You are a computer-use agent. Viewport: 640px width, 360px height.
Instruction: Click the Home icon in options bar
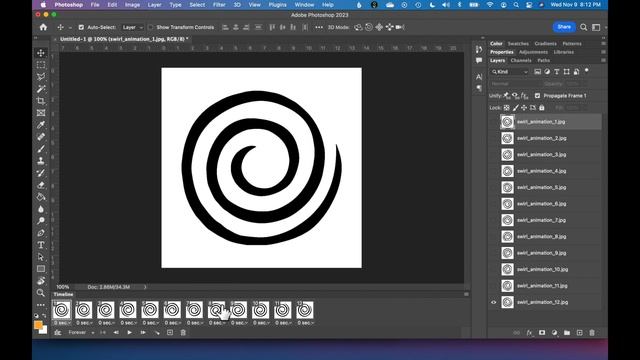(x=43, y=27)
